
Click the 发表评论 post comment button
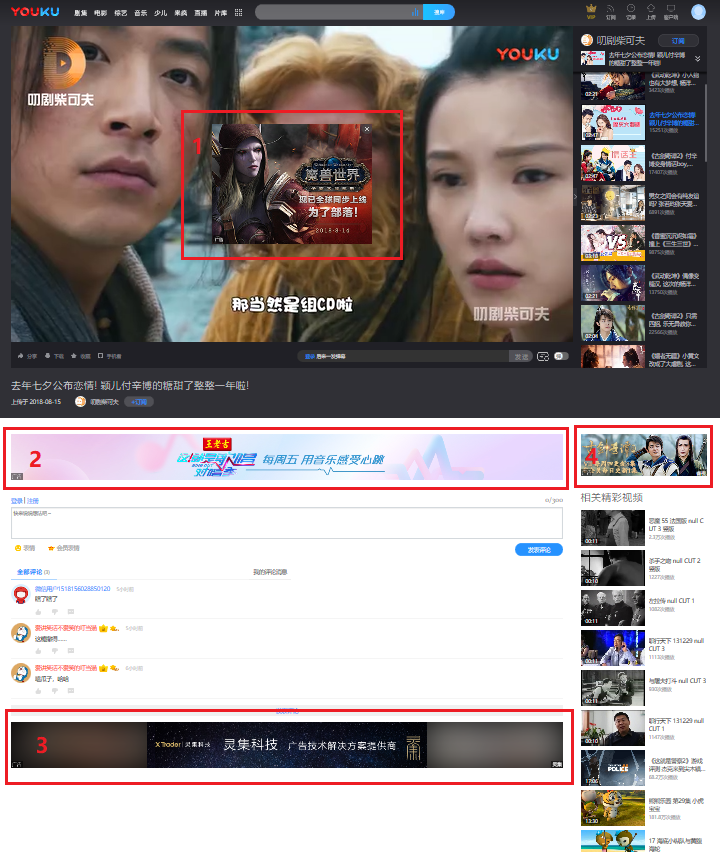pos(539,550)
